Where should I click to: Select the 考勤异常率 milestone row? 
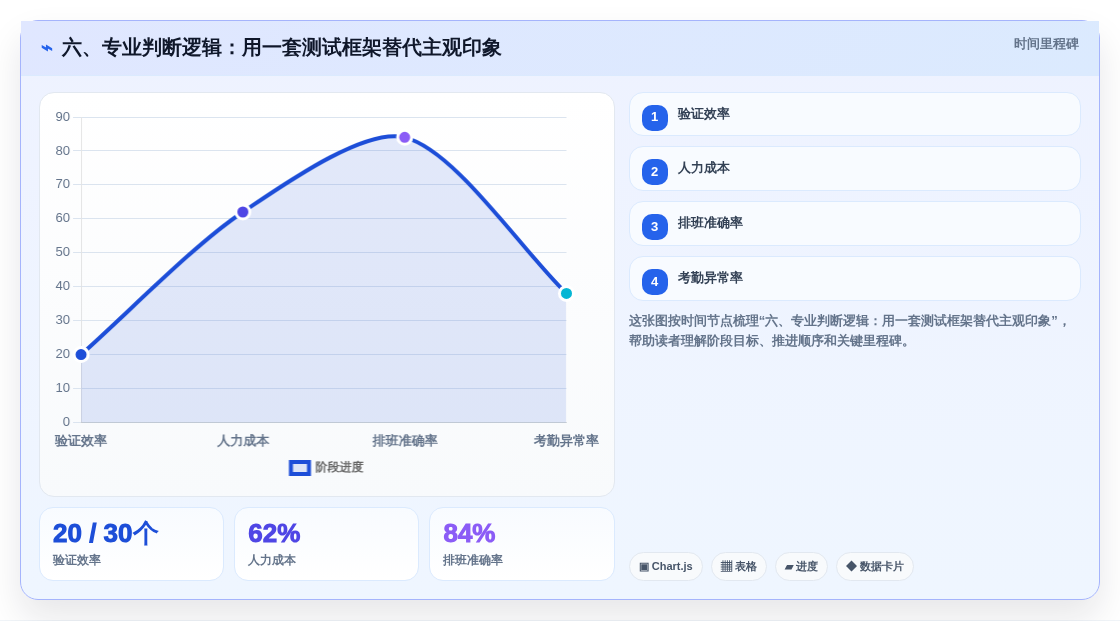coord(854,279)
